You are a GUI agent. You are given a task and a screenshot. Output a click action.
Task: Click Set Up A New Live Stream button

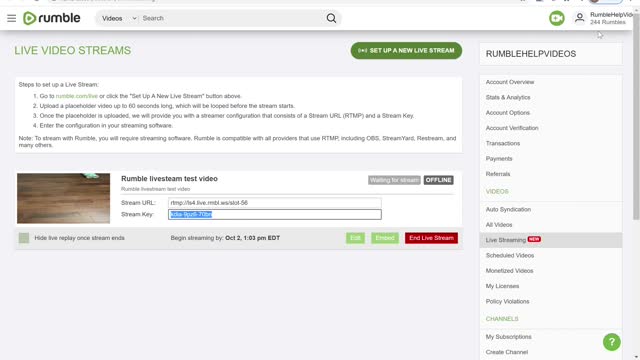click(406, 51)
